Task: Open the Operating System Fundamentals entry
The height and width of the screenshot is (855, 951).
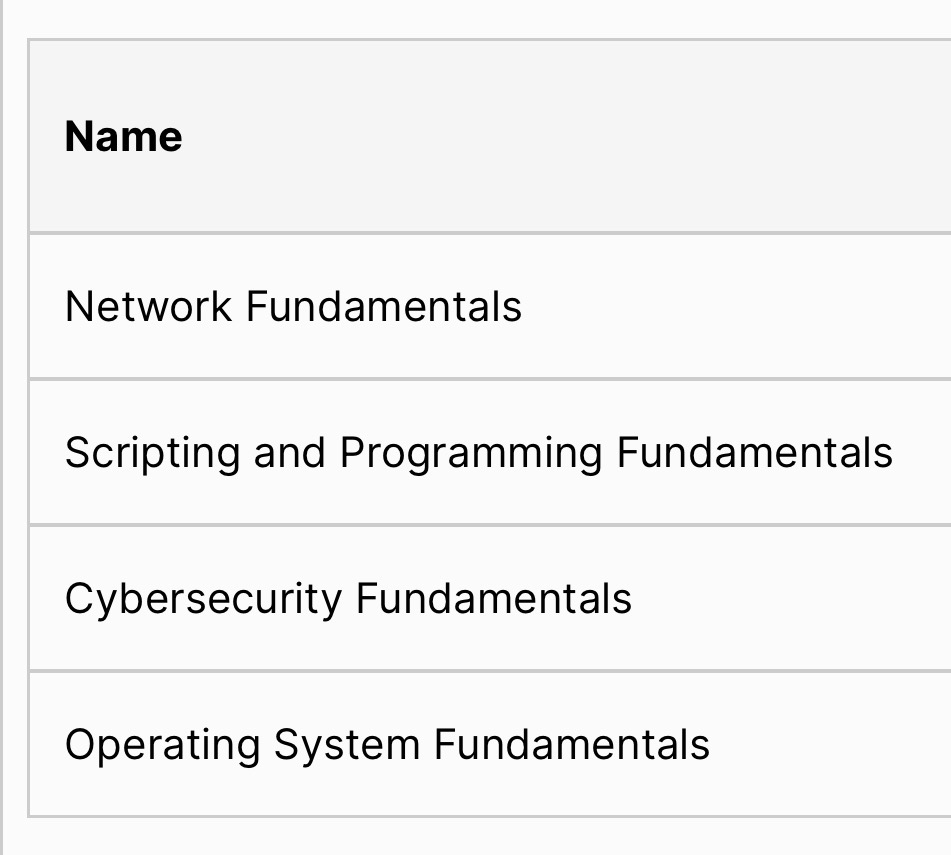Action: [387, 745]
